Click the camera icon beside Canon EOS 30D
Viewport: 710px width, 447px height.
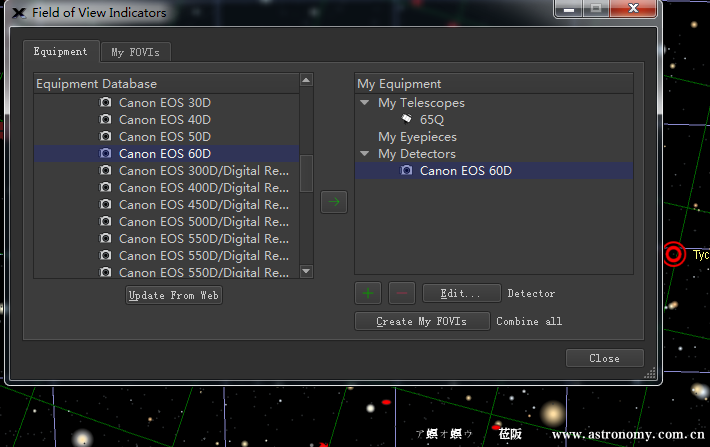pyautogui.click(x=106, y=102)
